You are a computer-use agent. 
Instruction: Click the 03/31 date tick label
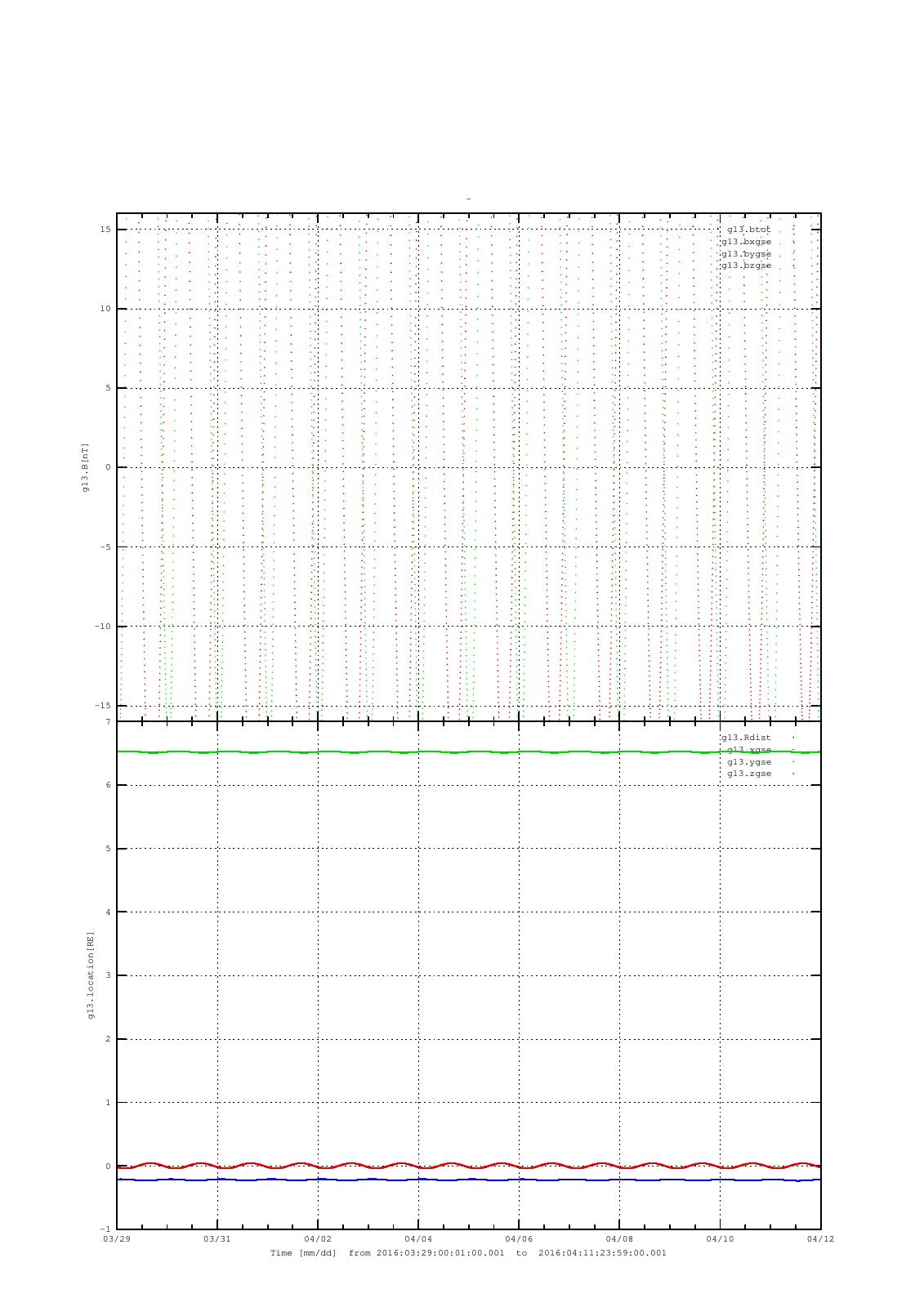(x=217, y=1238)
